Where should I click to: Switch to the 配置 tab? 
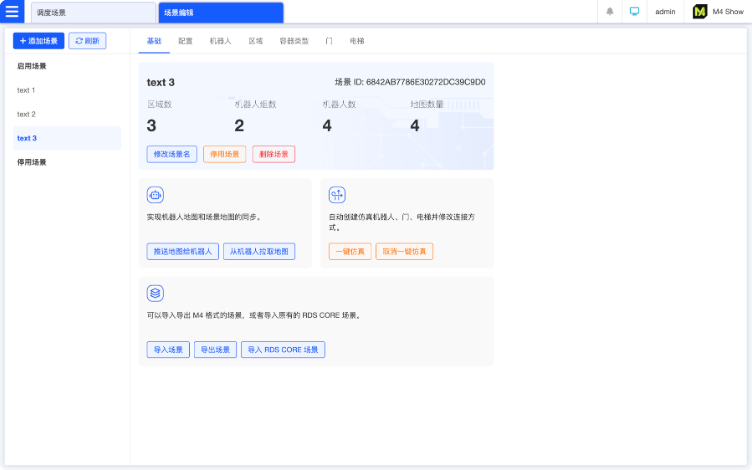pyautogui.click(x=186, y=42)
